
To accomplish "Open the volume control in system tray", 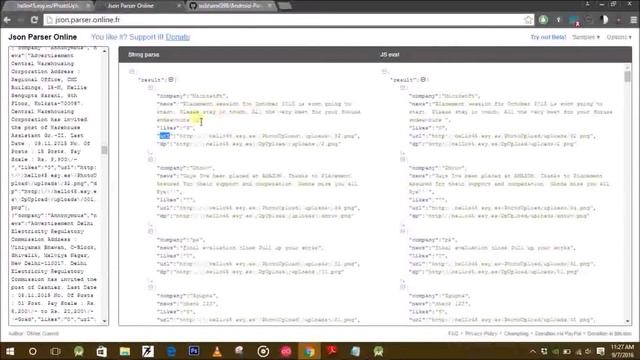I will tap(589, 351).
